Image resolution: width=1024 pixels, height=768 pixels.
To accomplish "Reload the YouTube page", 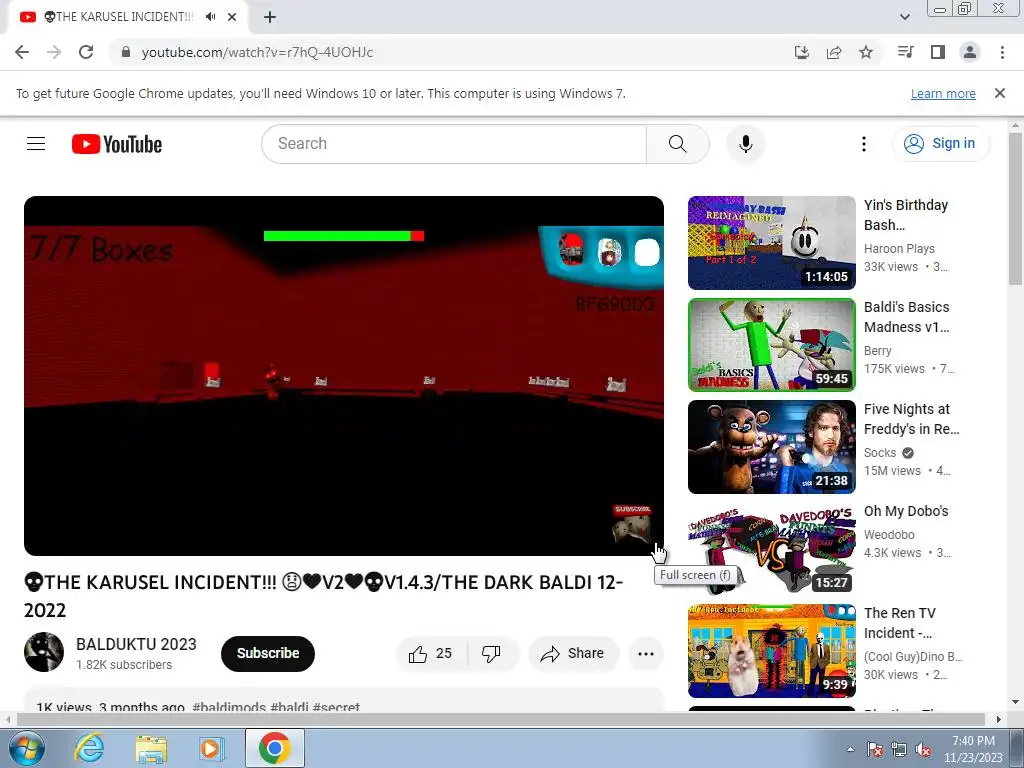I will click(x=86, y=52).
